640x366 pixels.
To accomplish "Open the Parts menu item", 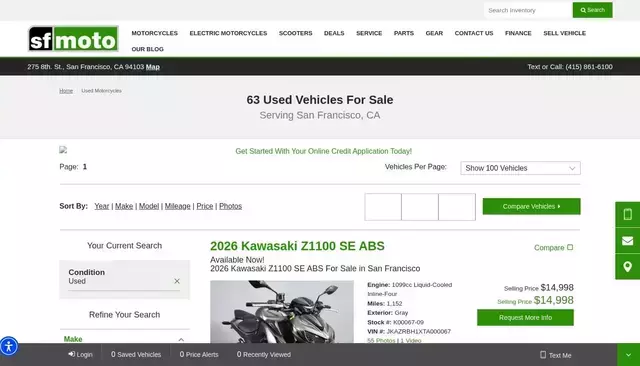I will coord(404,33).
